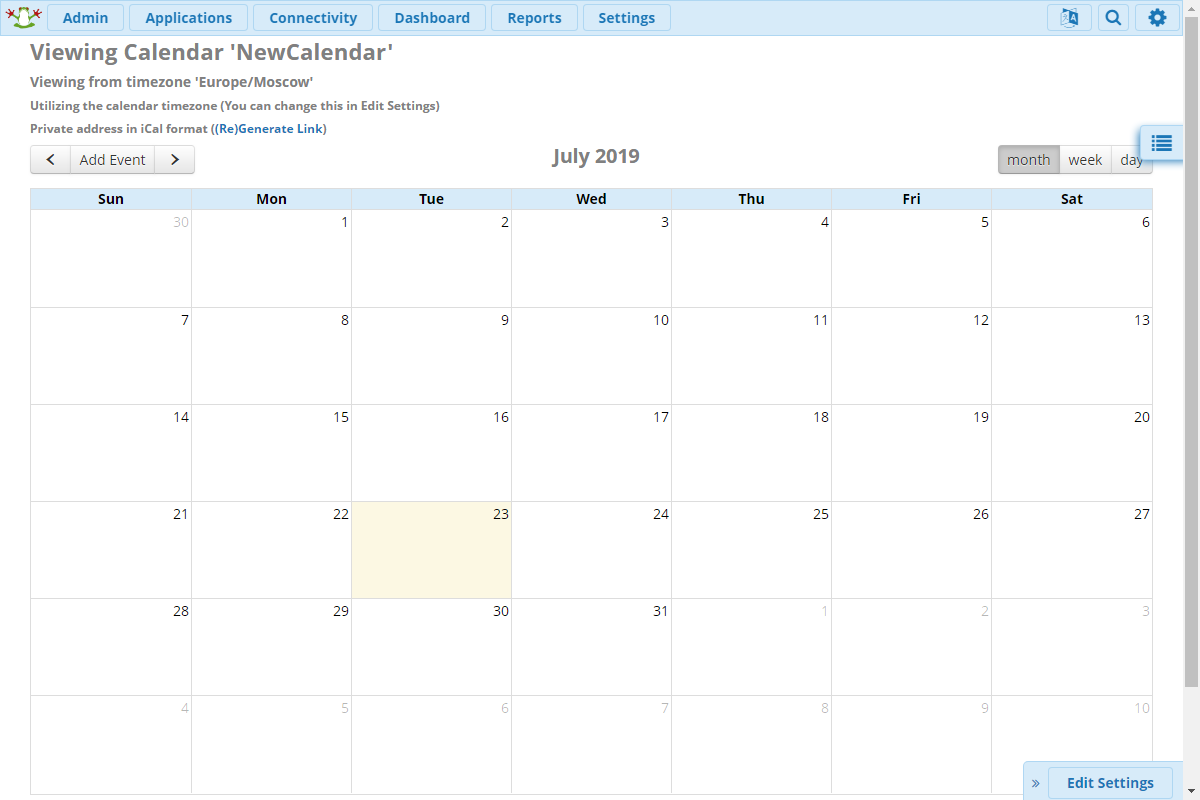Screen dimensions: 1200x800
Task: Open the gear settings icon
Action: (x=1157, y=18)
